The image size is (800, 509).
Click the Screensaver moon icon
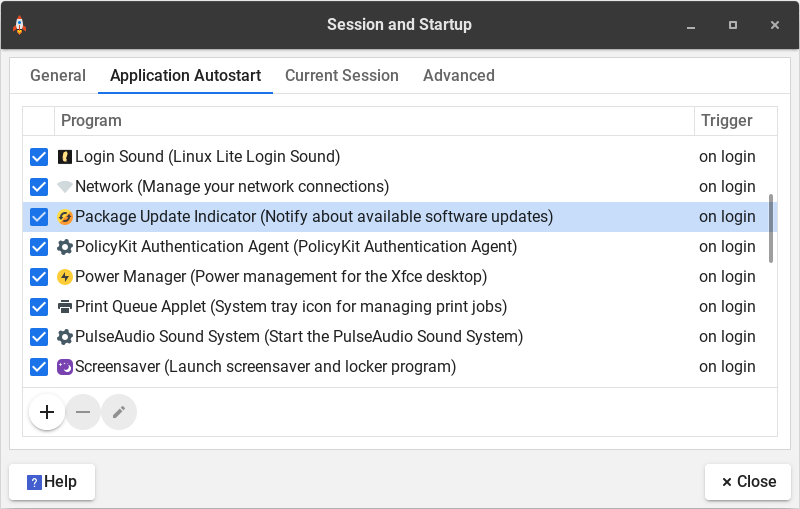coord(65,367)
